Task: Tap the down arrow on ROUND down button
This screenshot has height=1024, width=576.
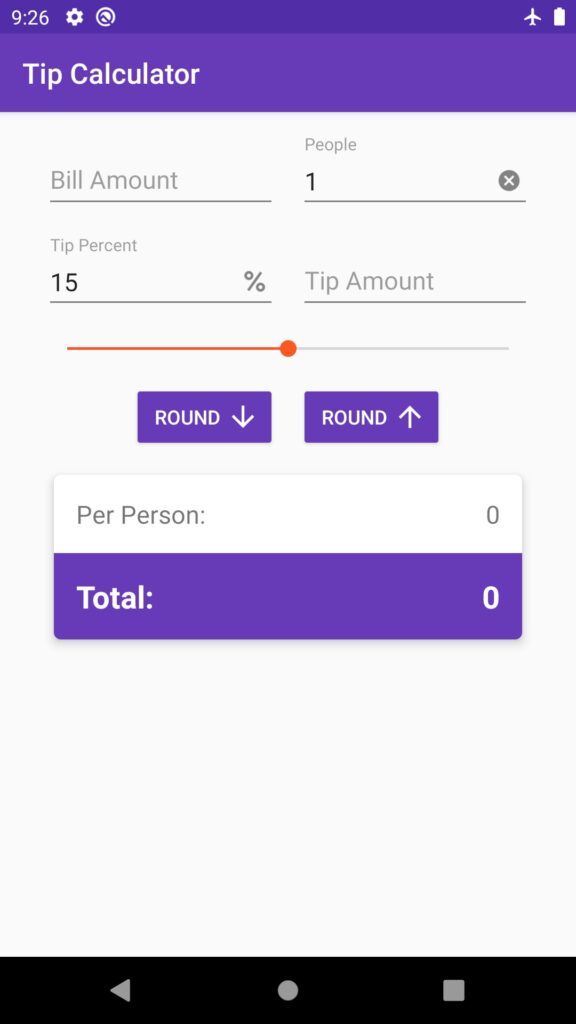Action: (243, 417)
